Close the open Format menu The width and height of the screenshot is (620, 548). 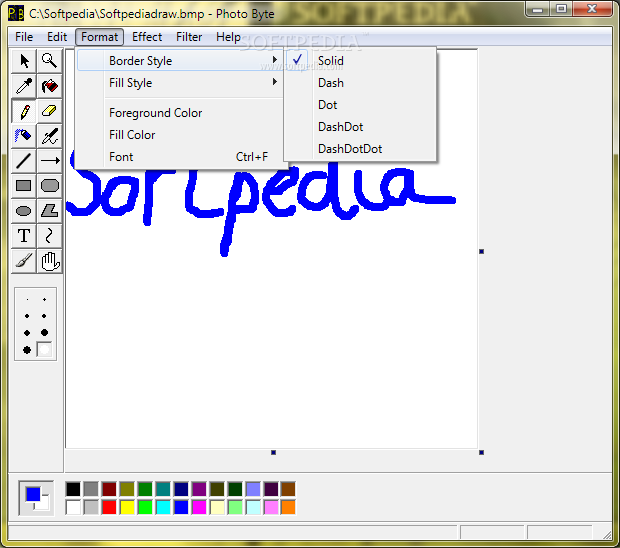pos(99,37)
